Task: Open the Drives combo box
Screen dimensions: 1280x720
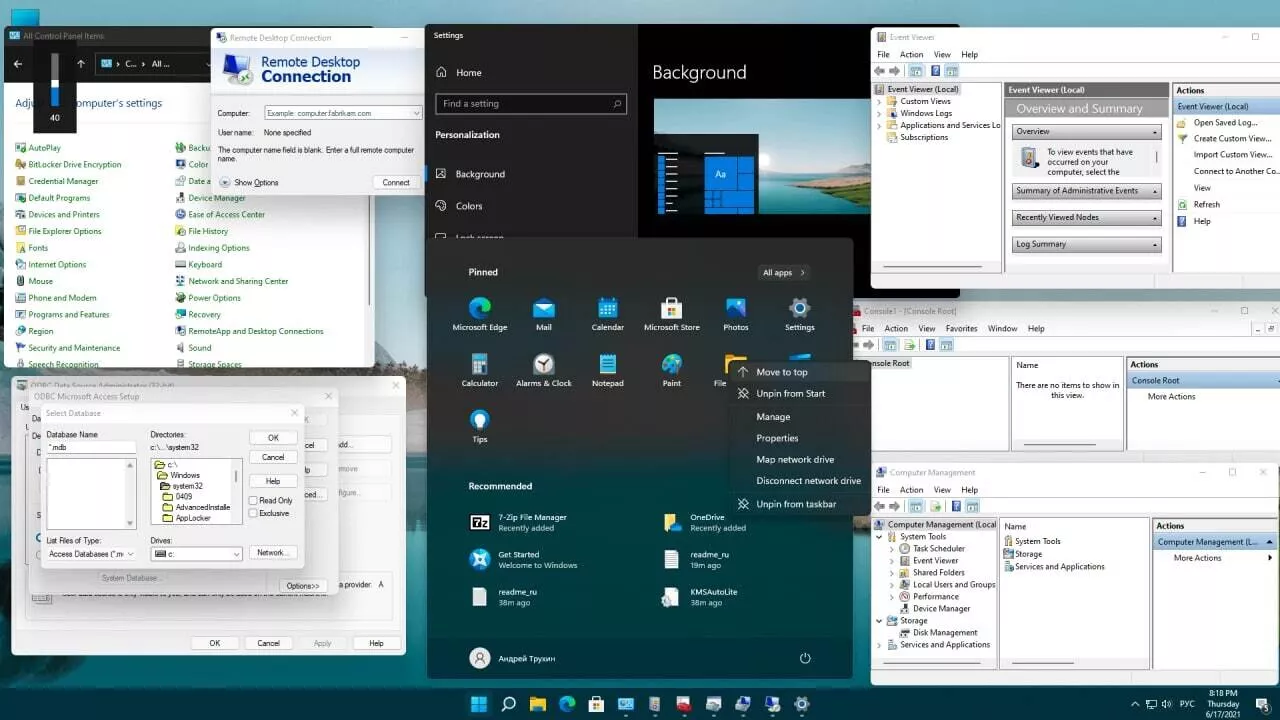Action: [196, 554]
